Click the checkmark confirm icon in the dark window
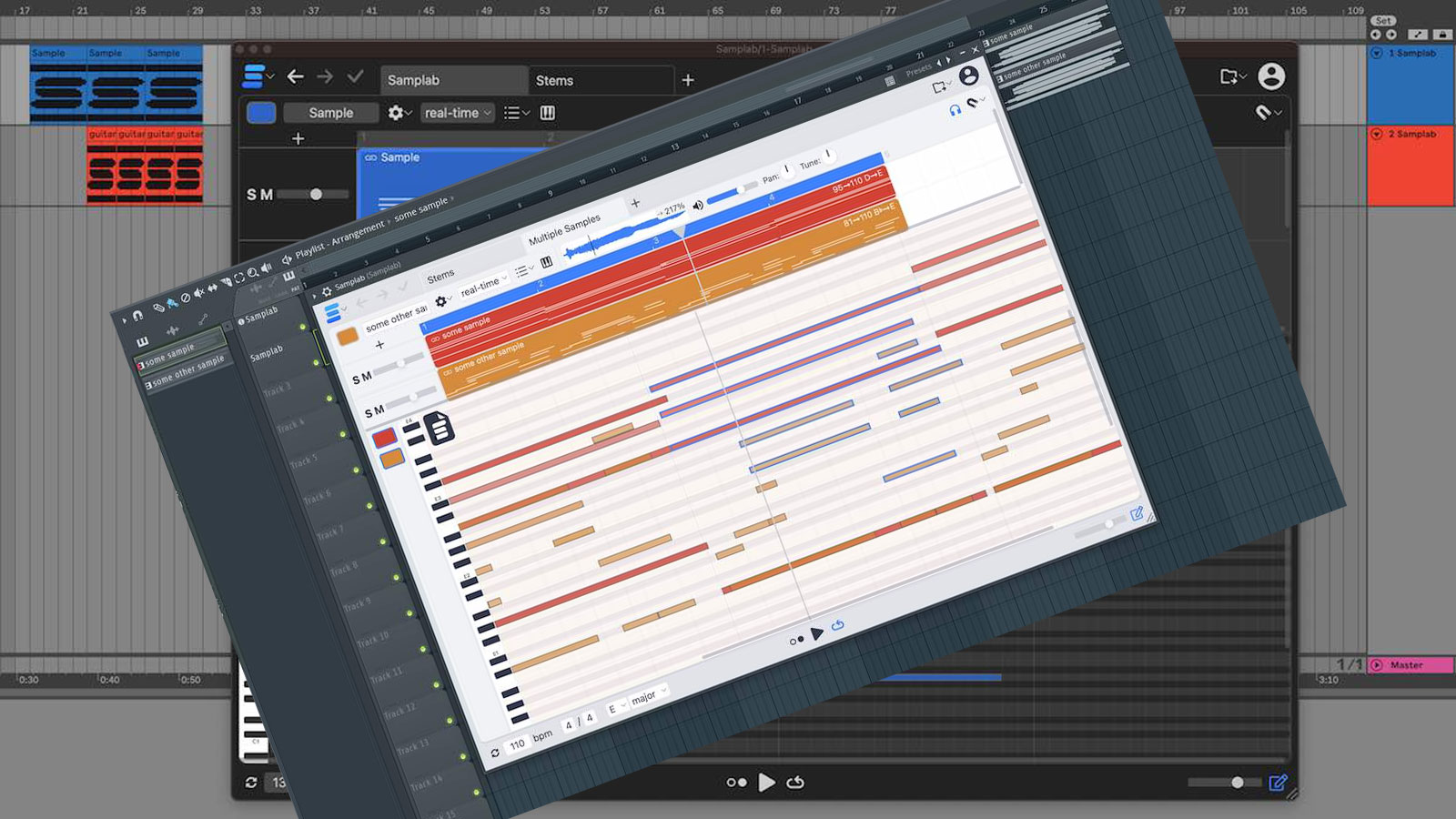The image size is (1456, 819). tap(356, 77)
